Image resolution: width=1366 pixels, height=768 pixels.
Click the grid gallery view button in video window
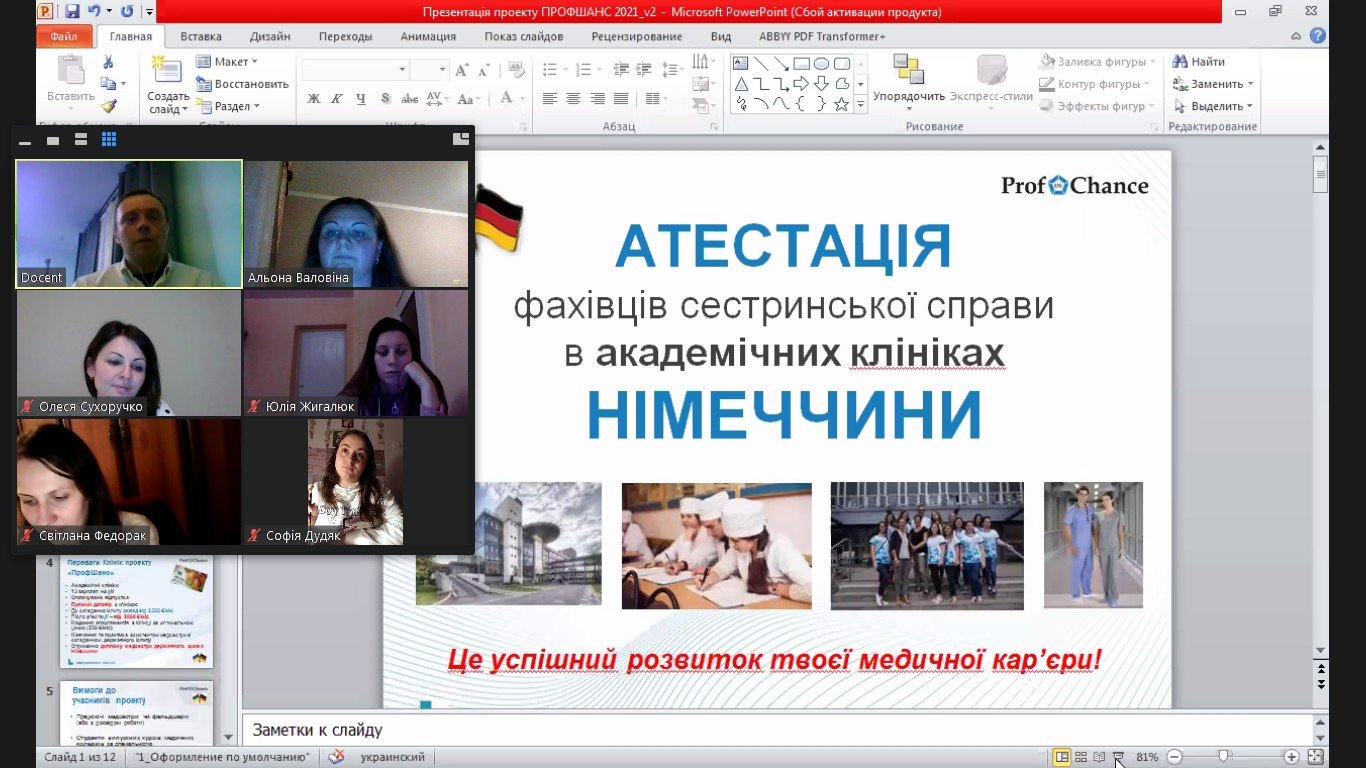pos(108,140)
